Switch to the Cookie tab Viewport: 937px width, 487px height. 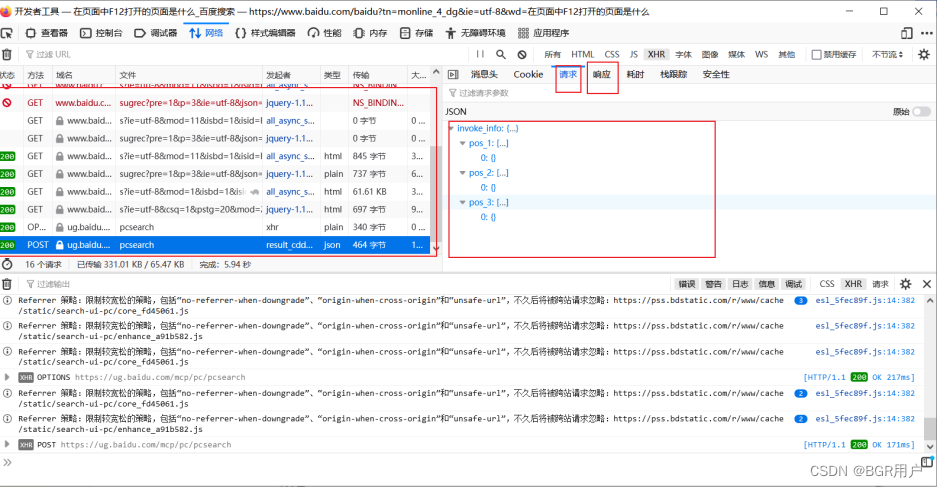(528, 75)
